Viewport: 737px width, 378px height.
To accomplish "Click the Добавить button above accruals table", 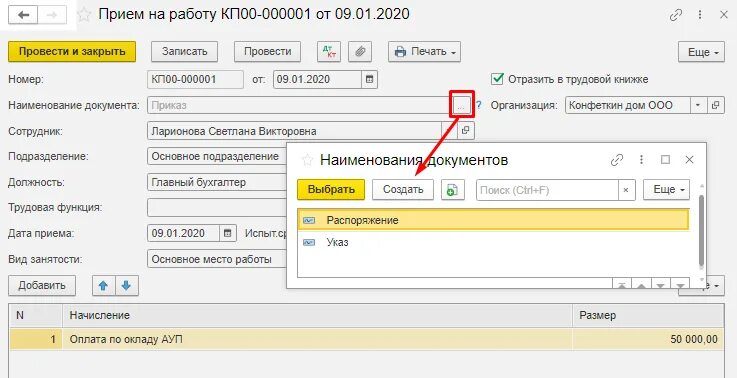I will tap(42, 285).
